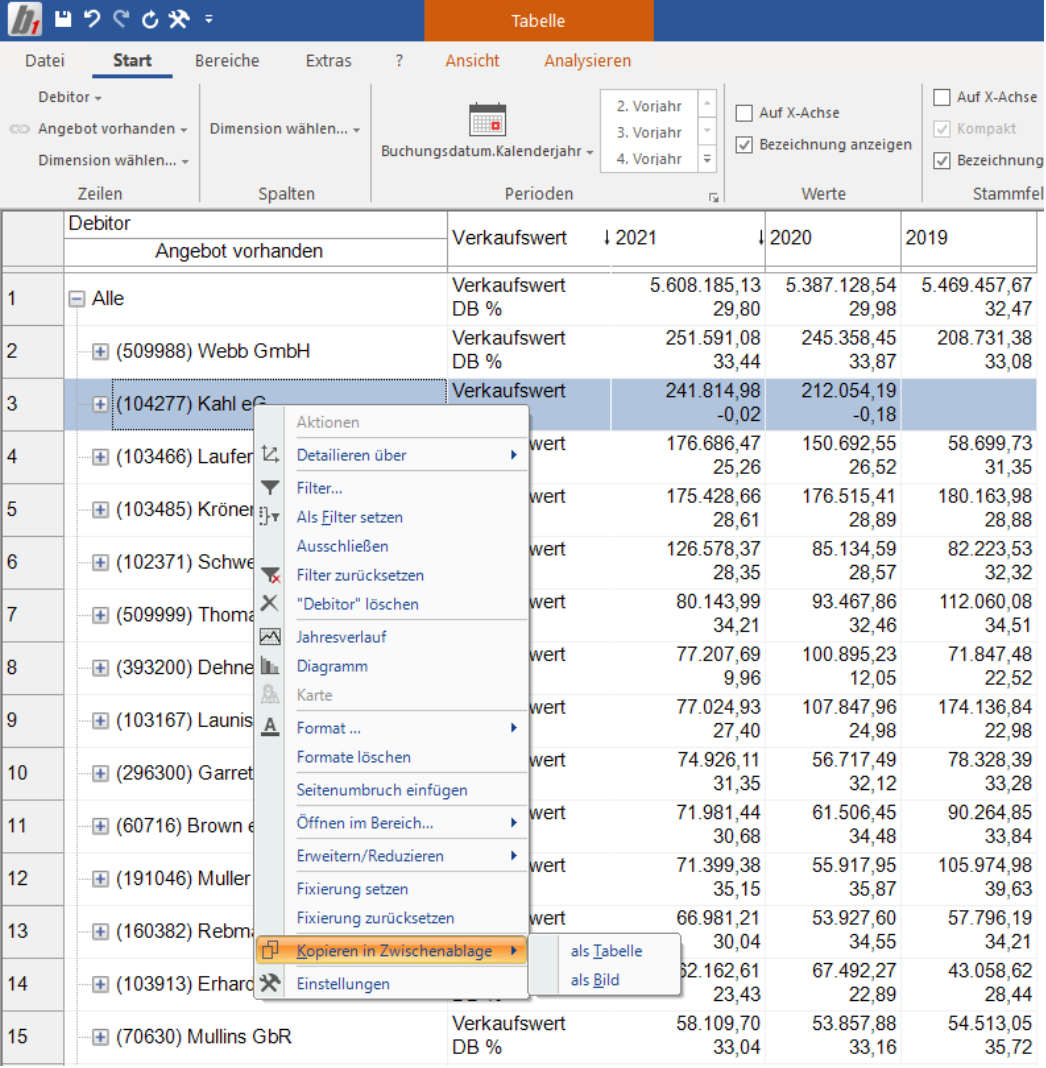The height and width of the screenshot is (1068, 1046).
Task: Choose Seitenumbruch einfügen menu entry
Action: 382,790
